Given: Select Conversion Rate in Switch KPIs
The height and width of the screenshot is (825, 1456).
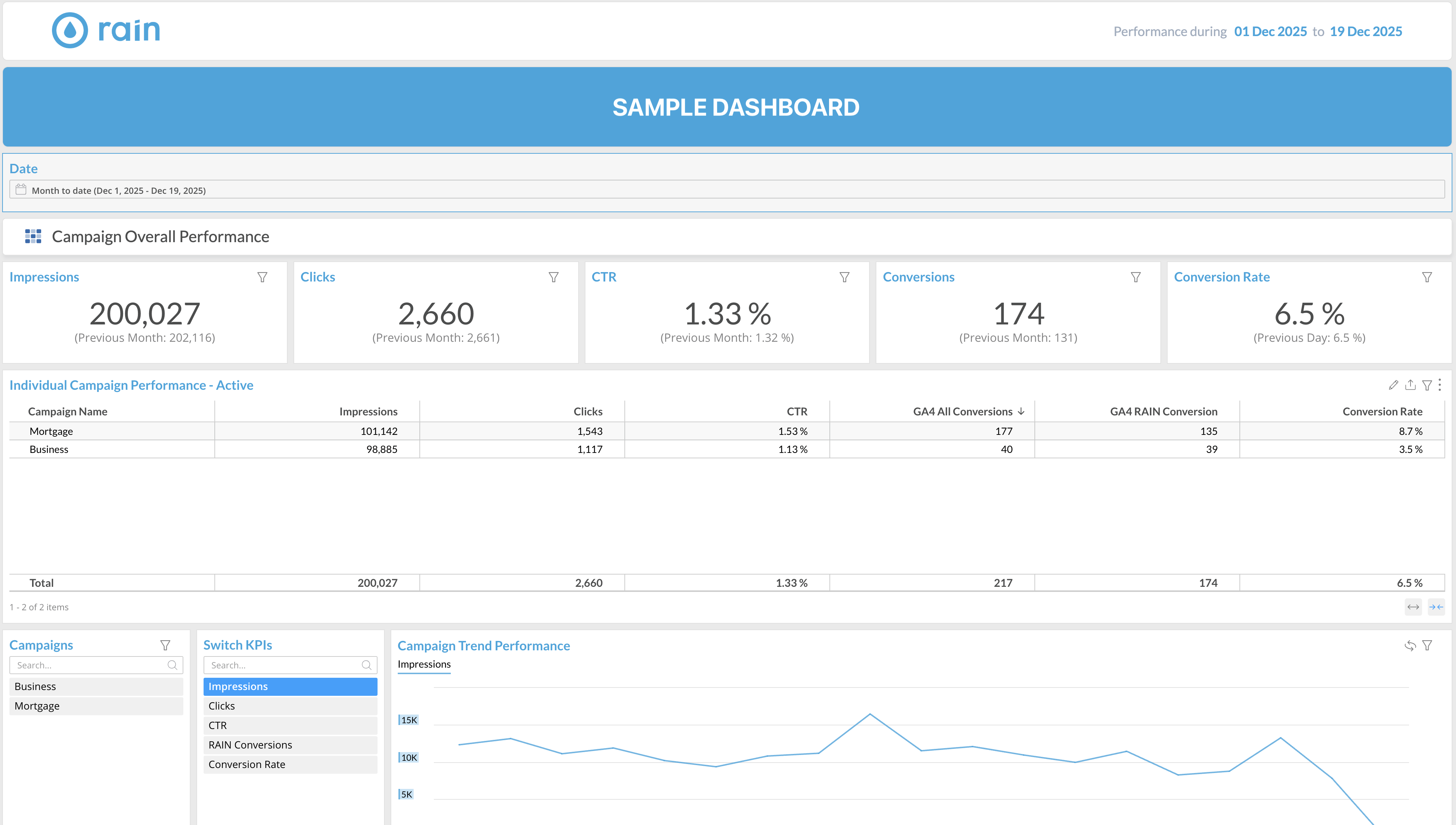Looking at the screenshot, I should (x=290, y=764).
